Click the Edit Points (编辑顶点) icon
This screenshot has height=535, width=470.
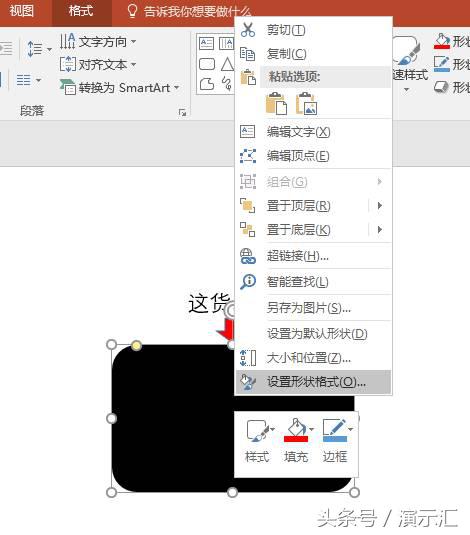click(248, 156)
